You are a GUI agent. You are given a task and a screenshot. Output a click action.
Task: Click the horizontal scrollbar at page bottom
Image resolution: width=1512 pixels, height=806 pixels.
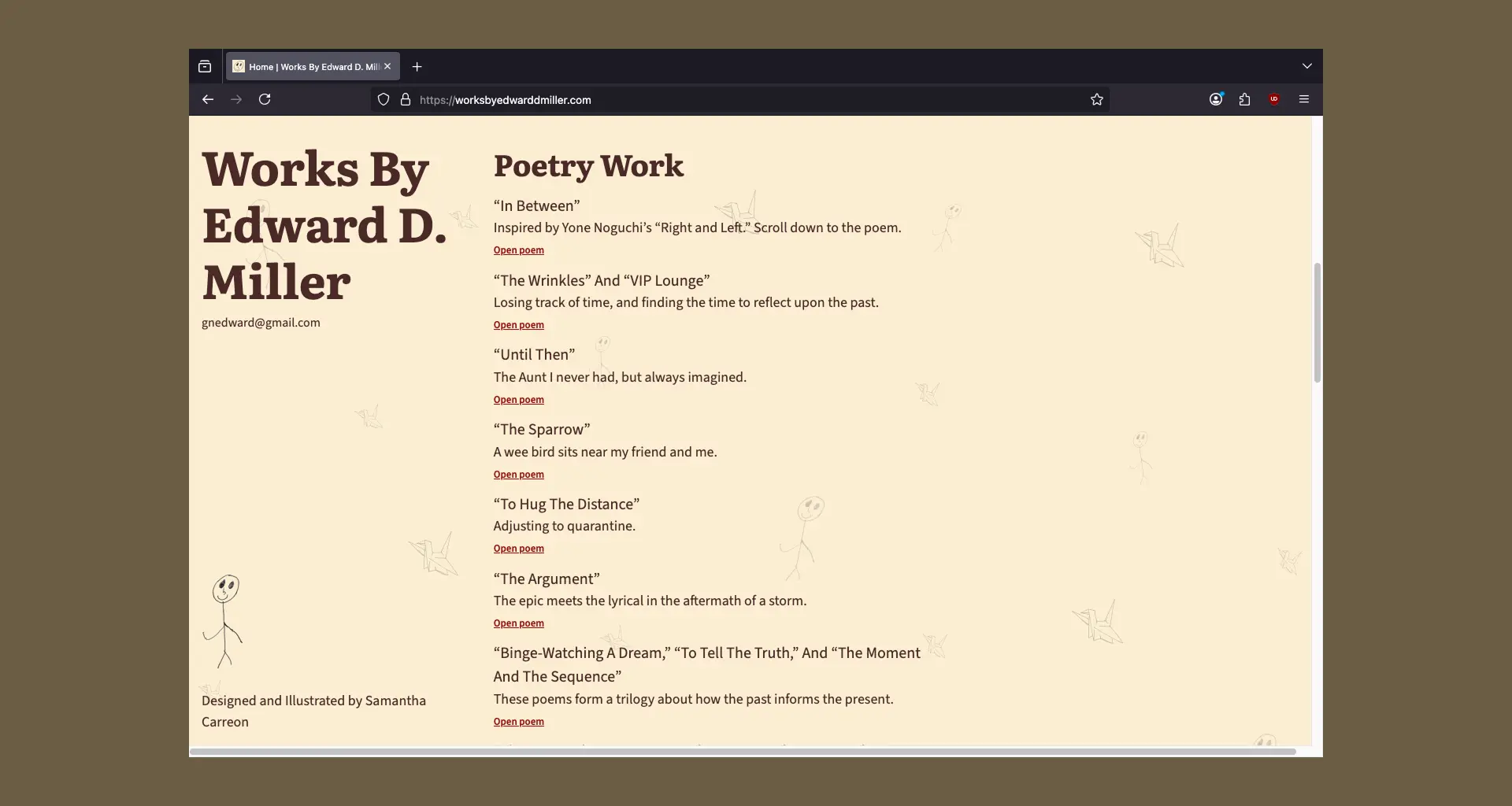point(743,752)
